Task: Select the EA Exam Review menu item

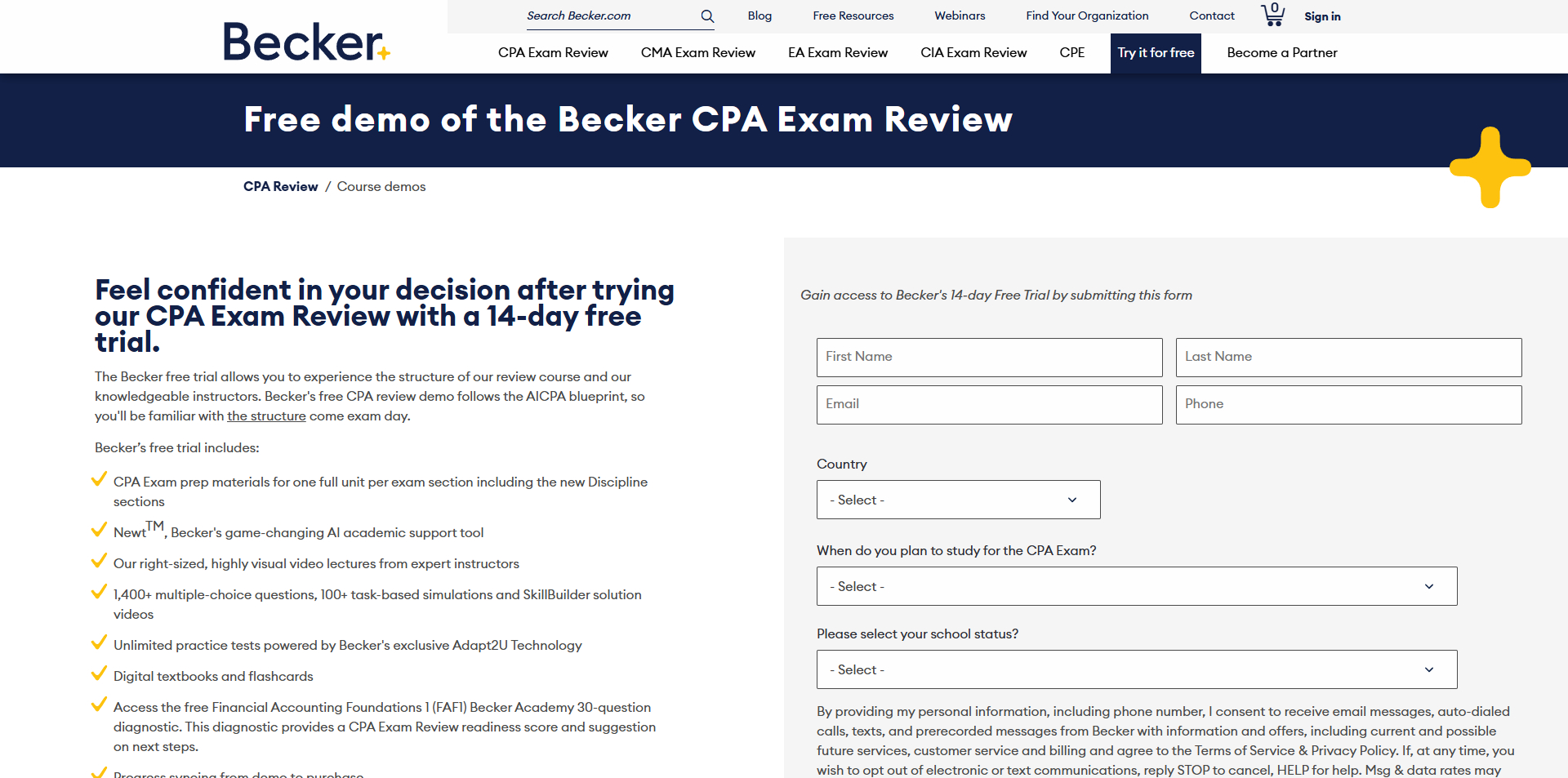Action: coord(837,53)
